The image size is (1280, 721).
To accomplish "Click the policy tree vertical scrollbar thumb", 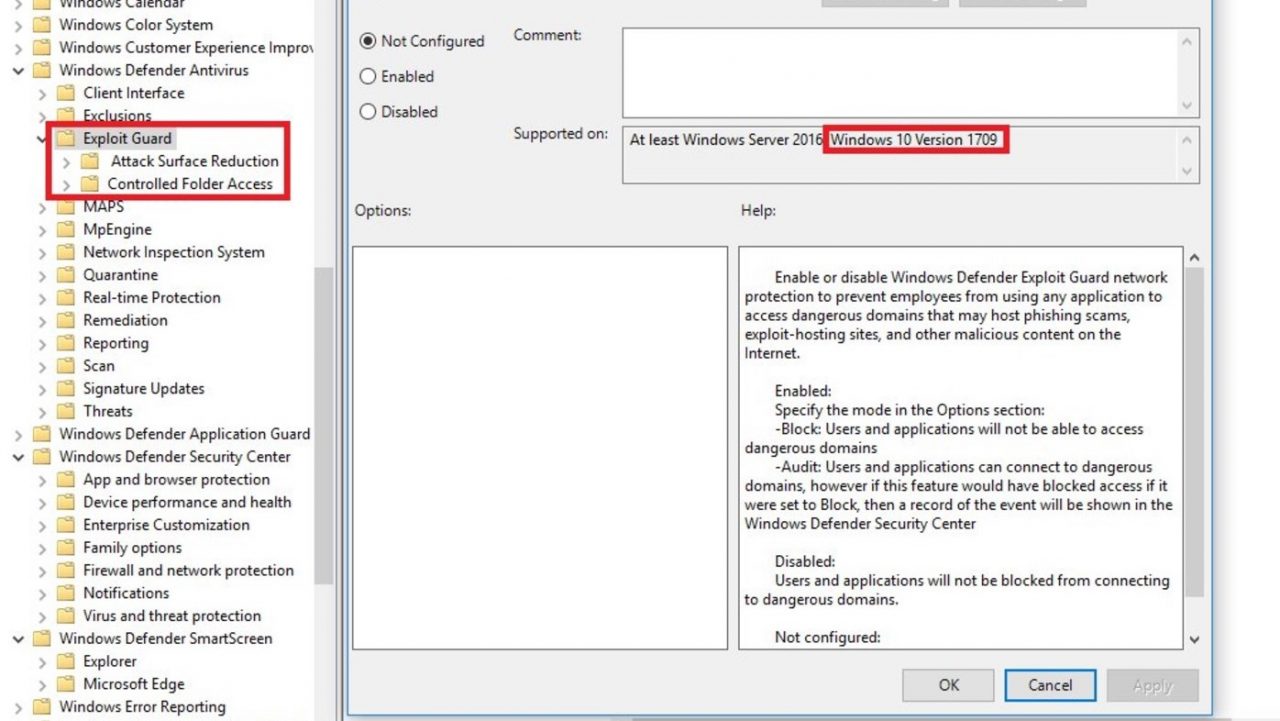I will pyautogui.click(x=324, y=425).
